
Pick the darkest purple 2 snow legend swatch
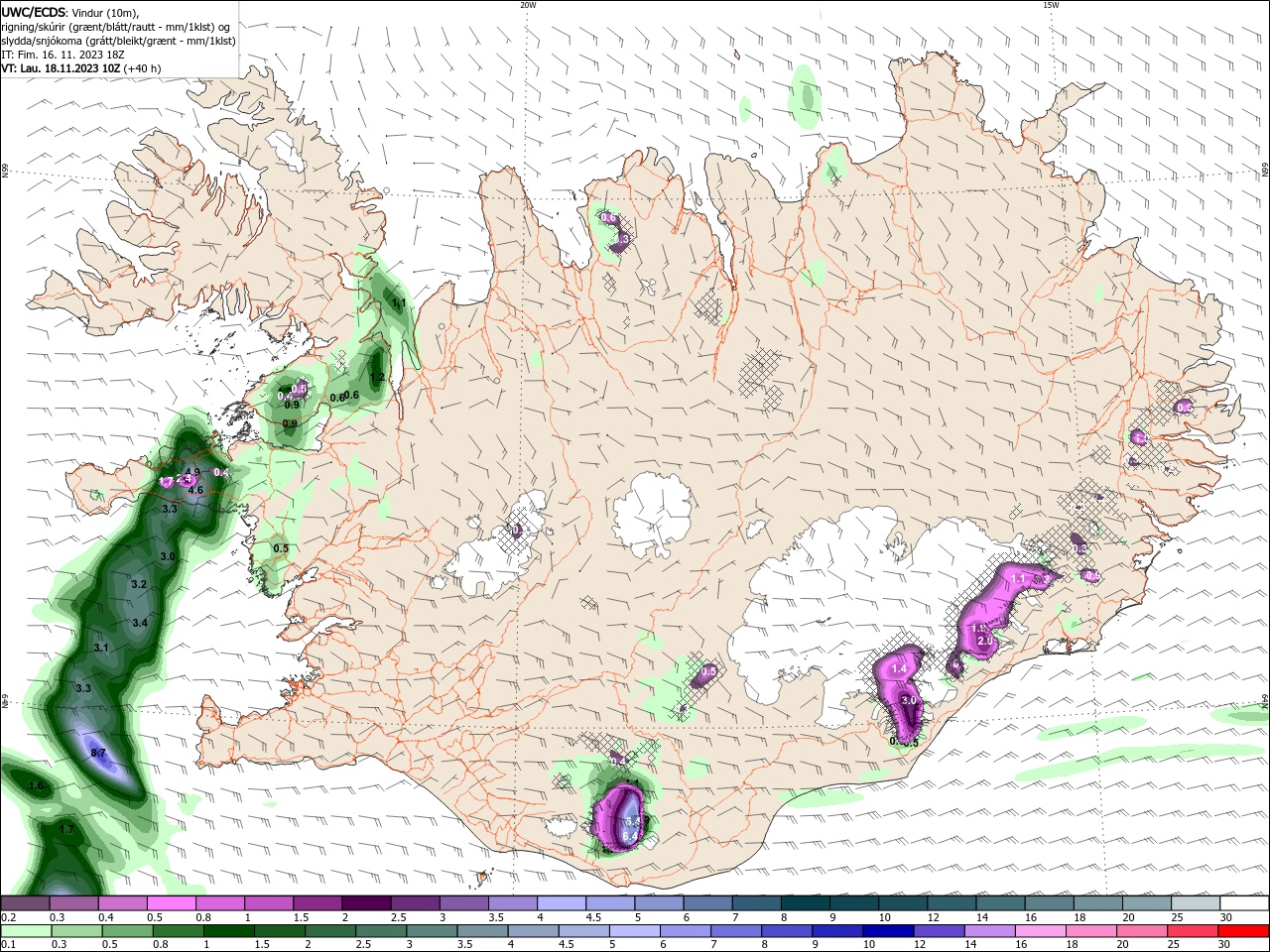pos(366,903)
